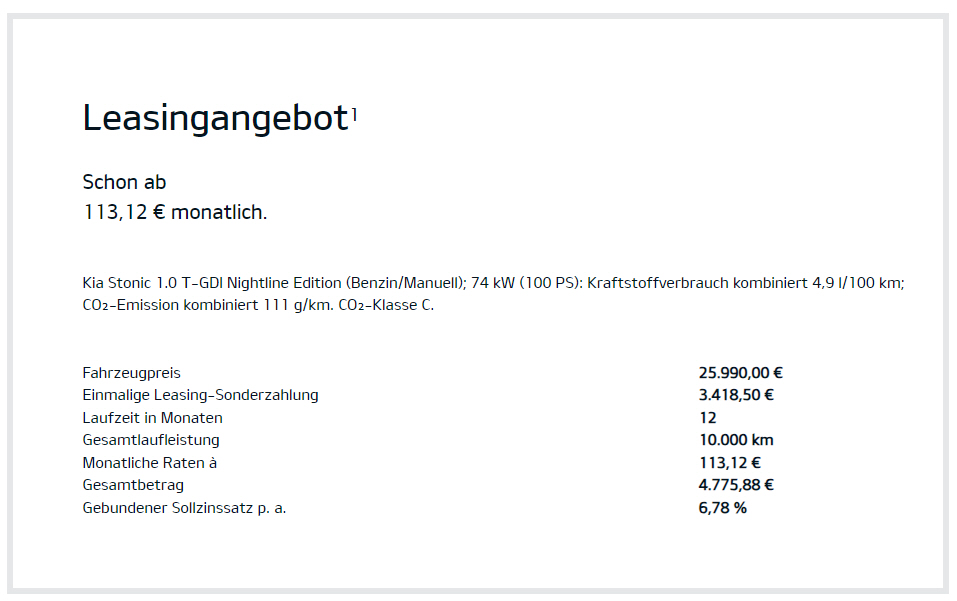Select the Fahrzeugpreis label

[131, 373]
